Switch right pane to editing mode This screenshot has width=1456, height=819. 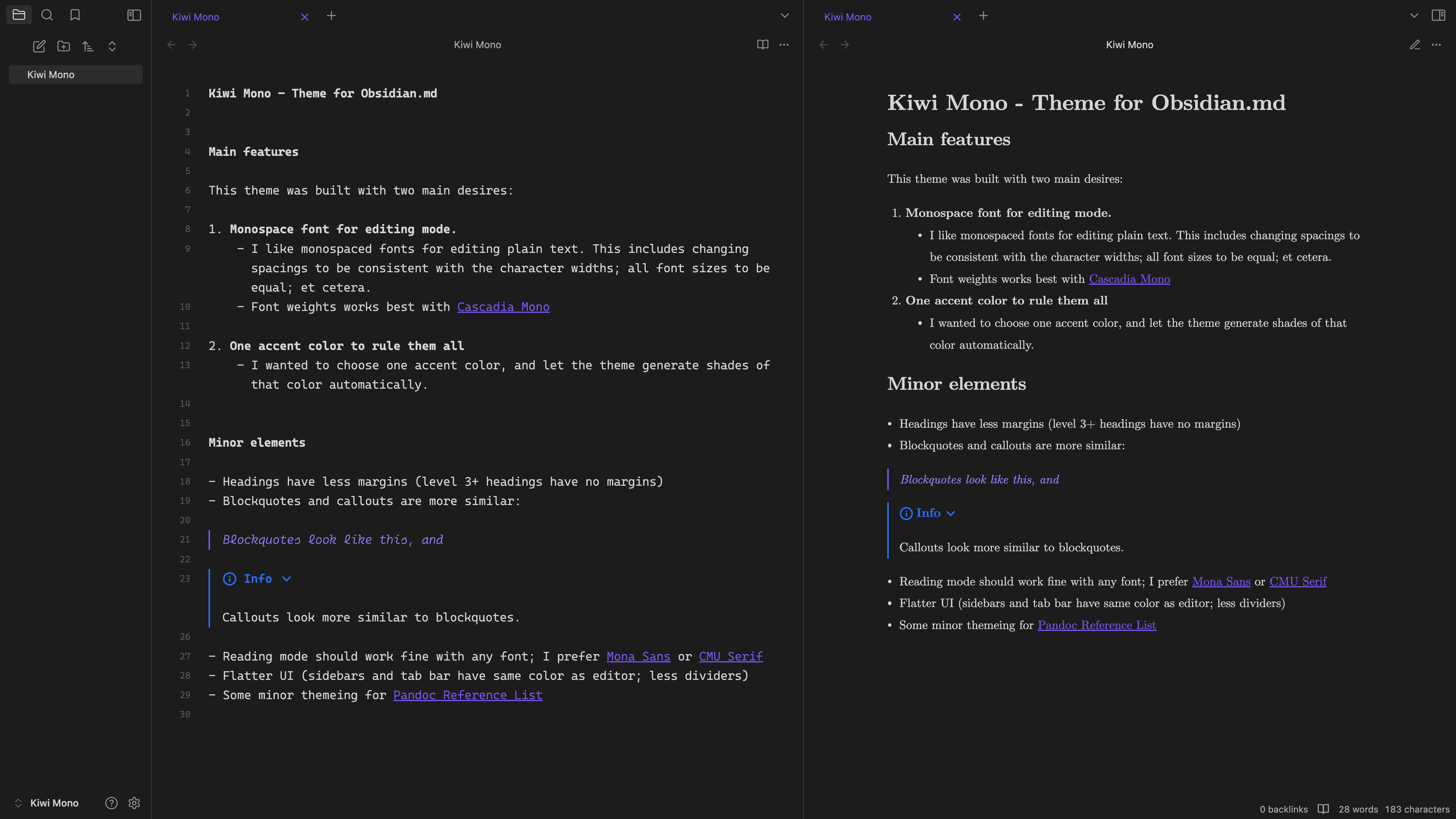point(1415,45)
